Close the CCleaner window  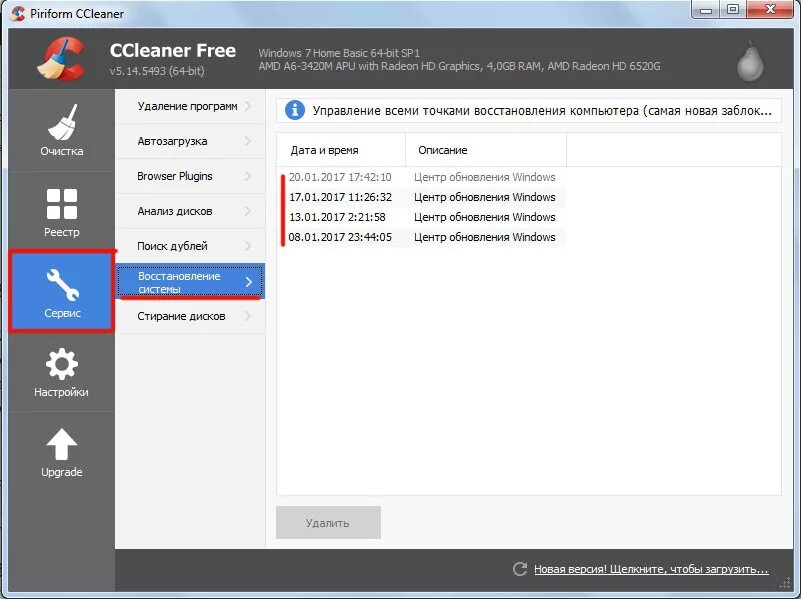coord(771,10)
